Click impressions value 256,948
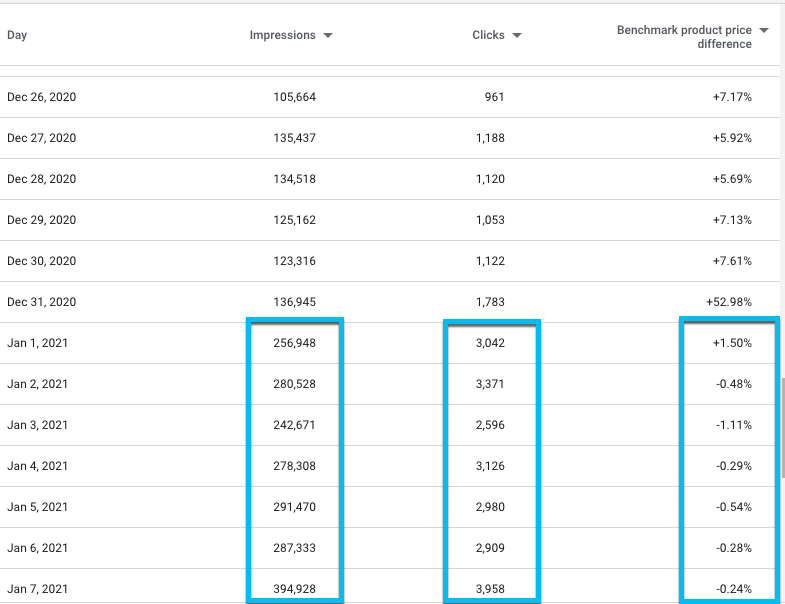 pos(294,343)
